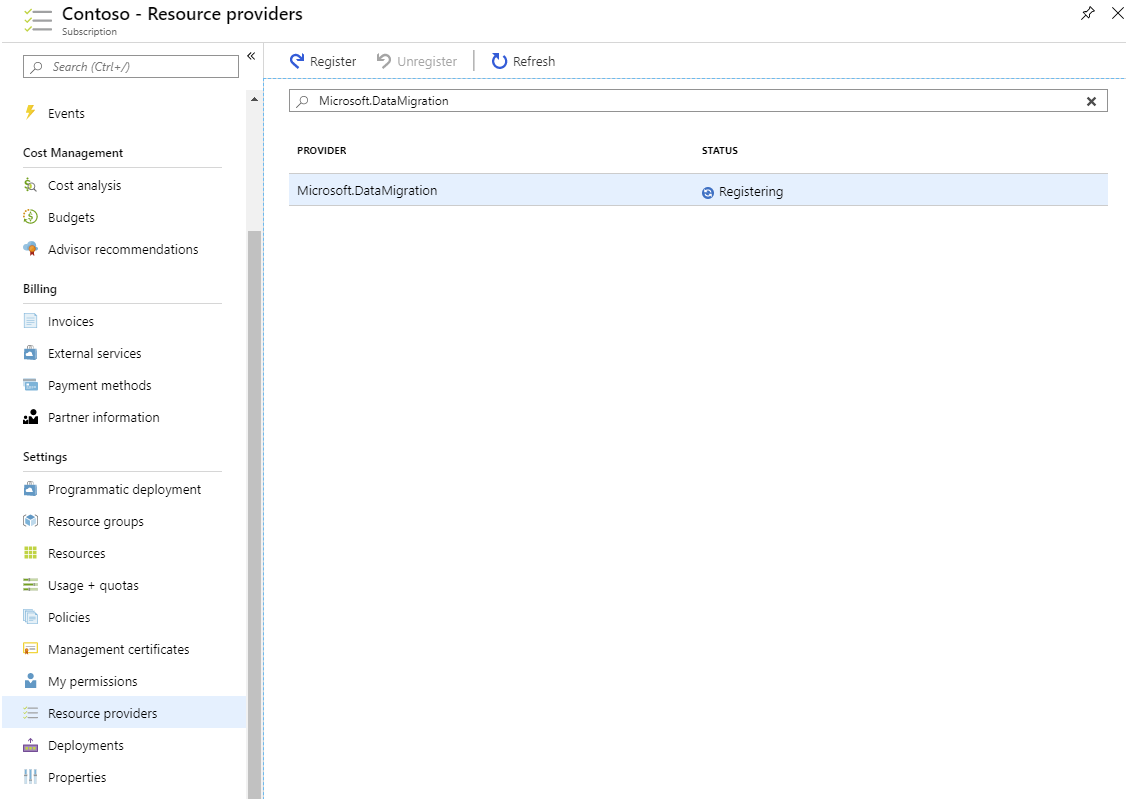Open Programmatic deployment setting
Screen dimensions: 1128x801
pyautogui.click(x=124, y=489)
